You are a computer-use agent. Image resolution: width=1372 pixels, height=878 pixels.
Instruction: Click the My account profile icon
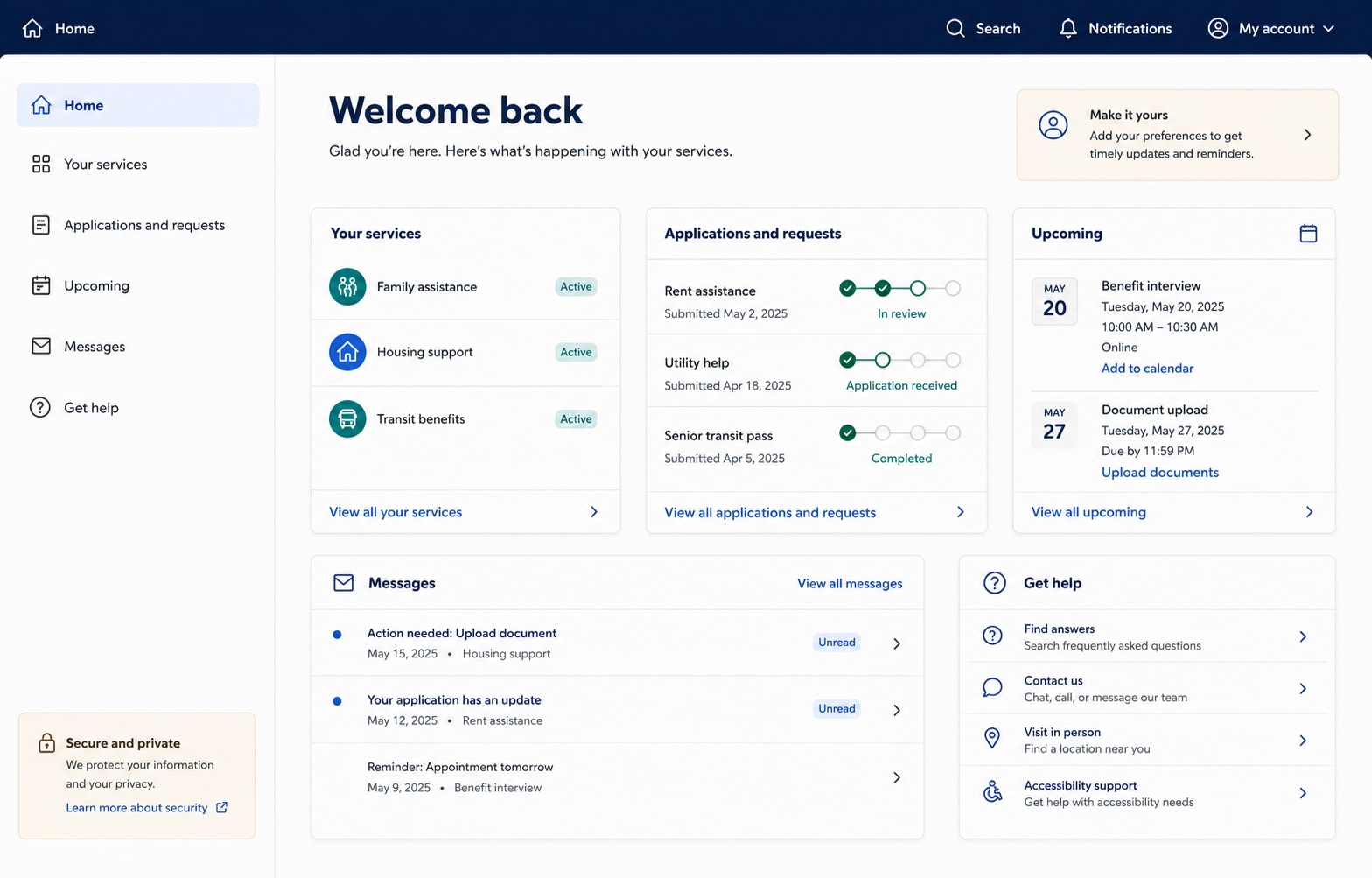point(1218,28)
